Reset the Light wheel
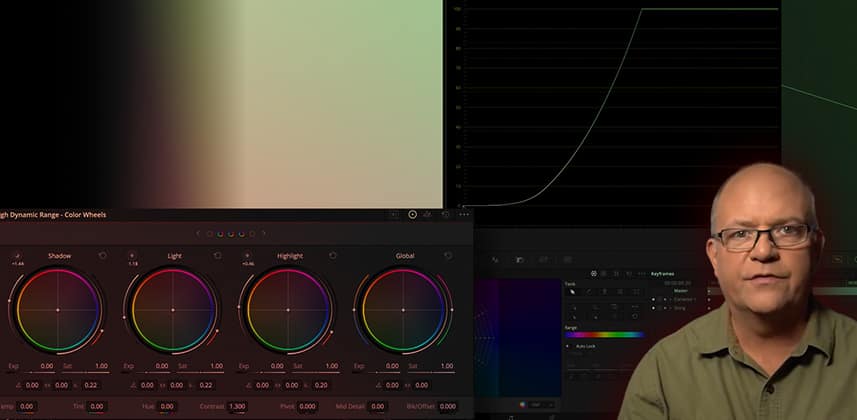This screenshot has width=857, height=420. (218, 255)
